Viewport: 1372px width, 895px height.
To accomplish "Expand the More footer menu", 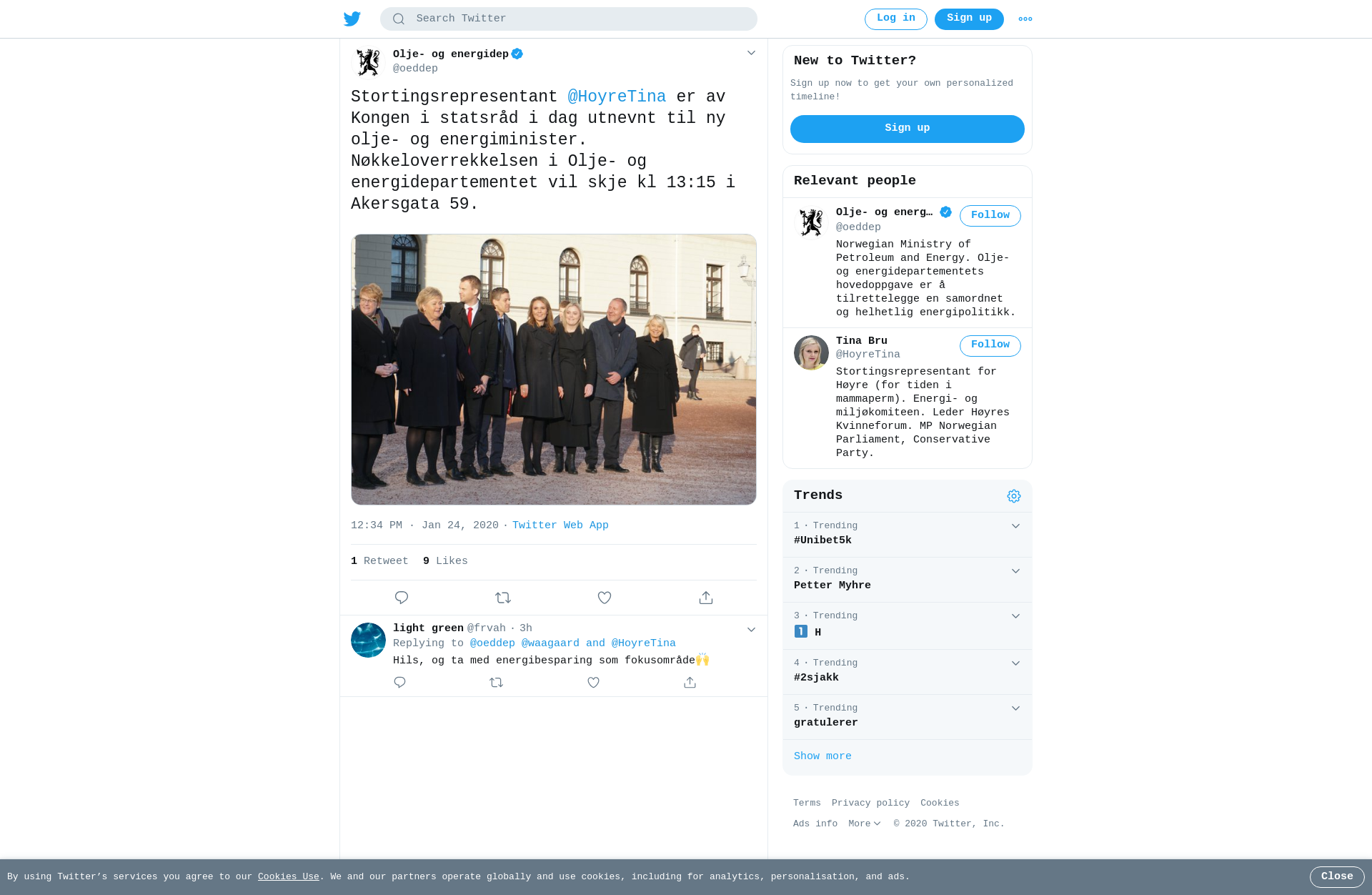I will coord(865,824).
